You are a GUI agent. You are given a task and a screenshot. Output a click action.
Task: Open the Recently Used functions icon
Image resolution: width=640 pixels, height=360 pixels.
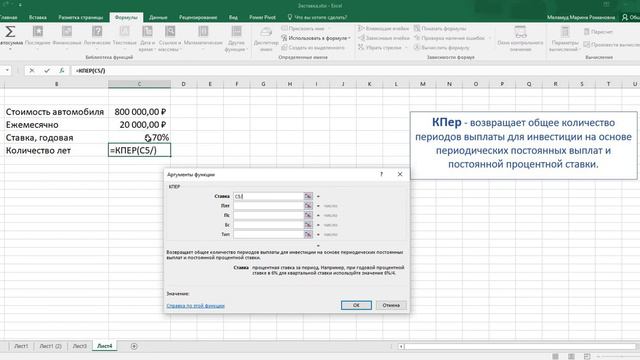point(38,32)
